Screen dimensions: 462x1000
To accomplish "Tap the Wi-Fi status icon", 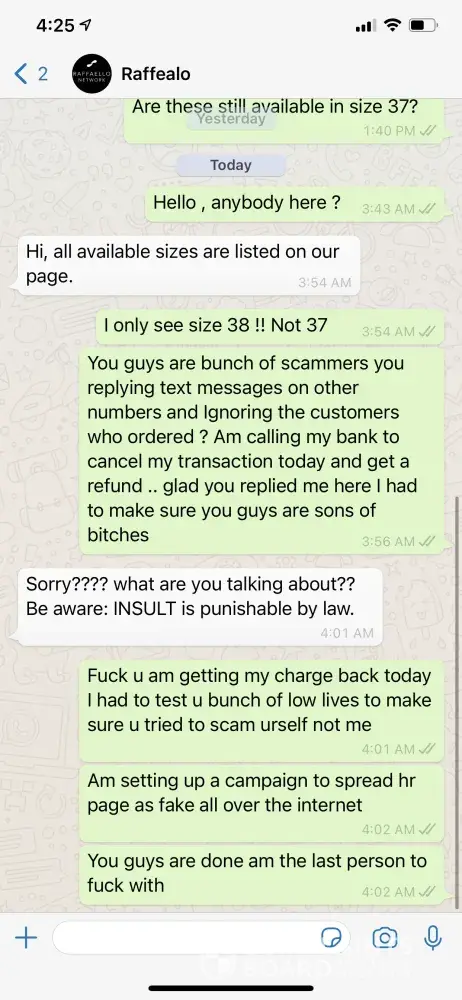I will tap(392, 26).
